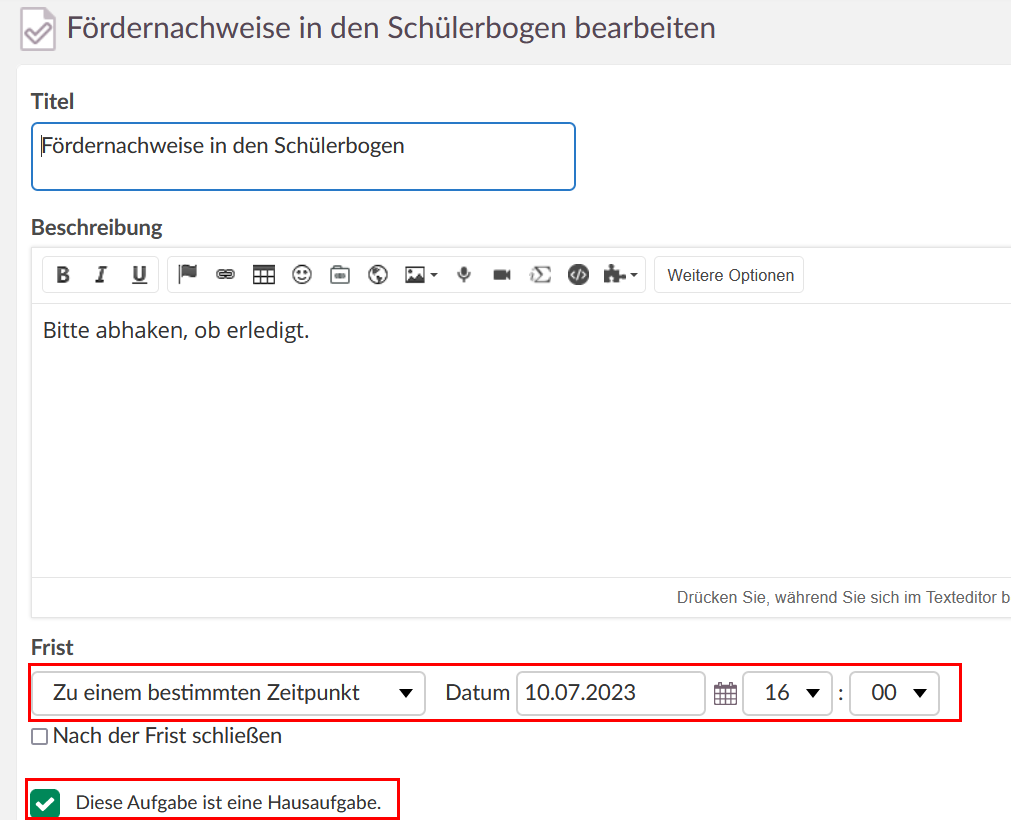Open the minute dropdown showing 00
The image size is (1011, 820).
[894, 693]
